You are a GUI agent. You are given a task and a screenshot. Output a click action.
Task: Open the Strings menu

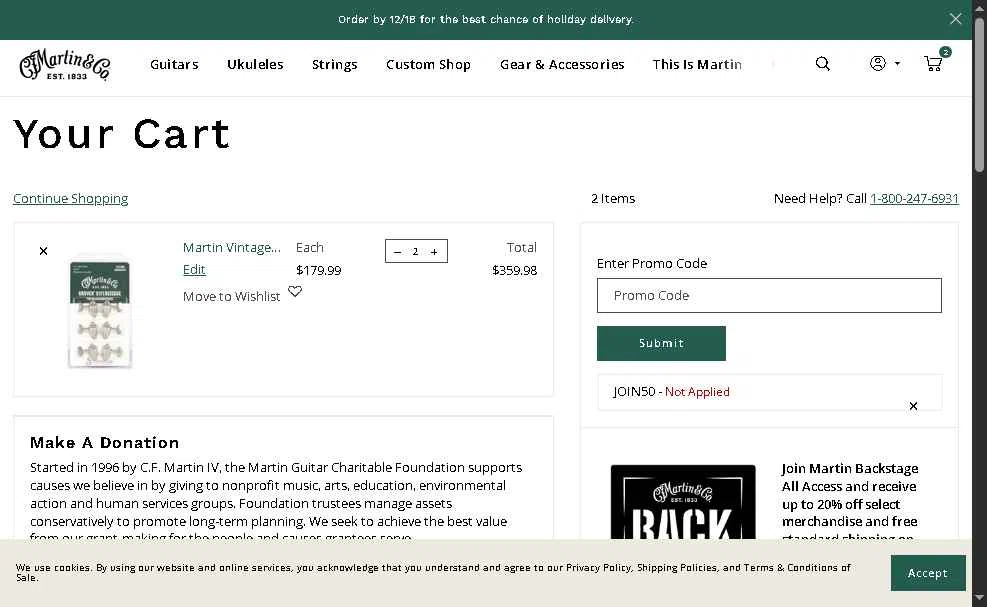tap(334, 64)
